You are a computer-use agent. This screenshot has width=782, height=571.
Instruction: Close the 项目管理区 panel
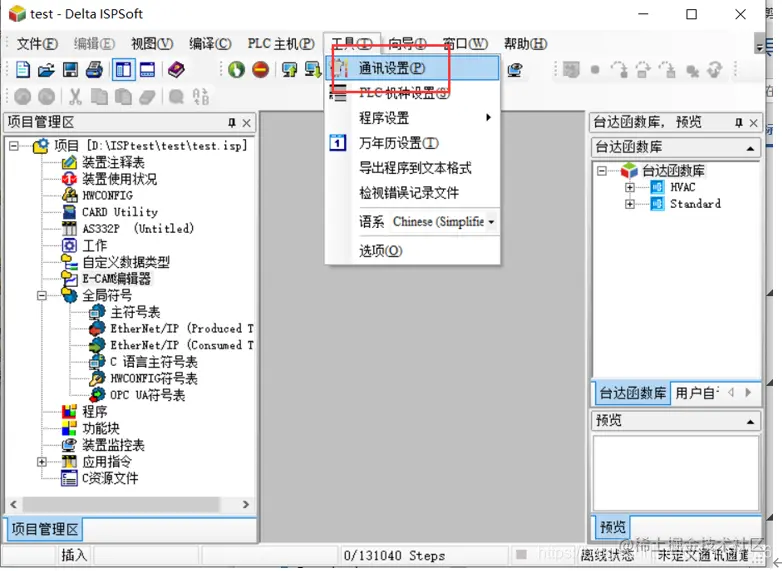[246, 123]
